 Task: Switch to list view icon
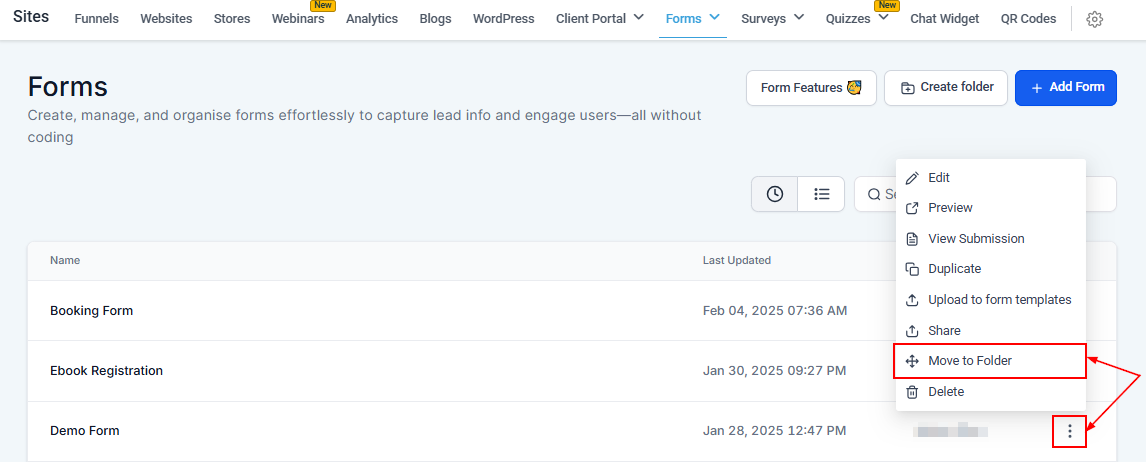click(821, 194)
